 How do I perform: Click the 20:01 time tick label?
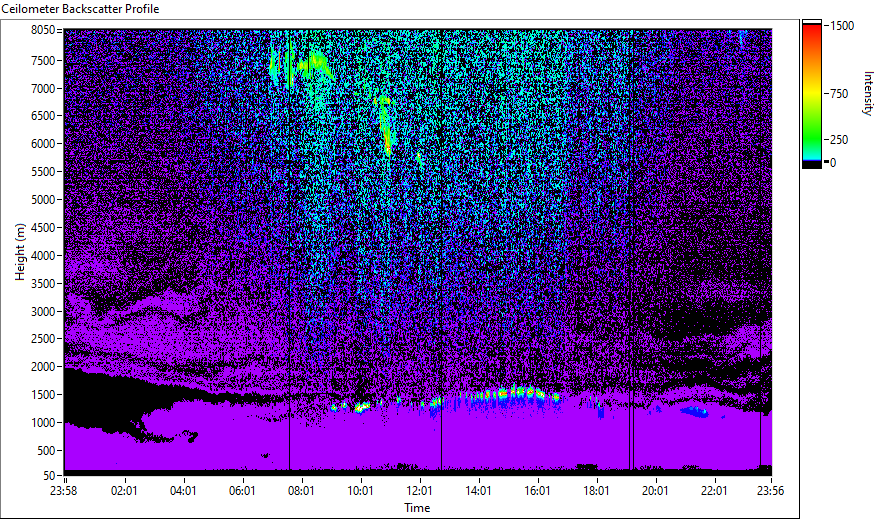655,491
